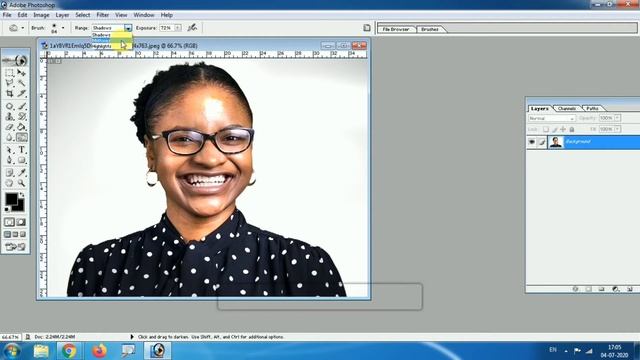The width and height of the screenshot is (640, 360).
Task: Click the zoom percentage field in status bar
Action: (10, 337)
